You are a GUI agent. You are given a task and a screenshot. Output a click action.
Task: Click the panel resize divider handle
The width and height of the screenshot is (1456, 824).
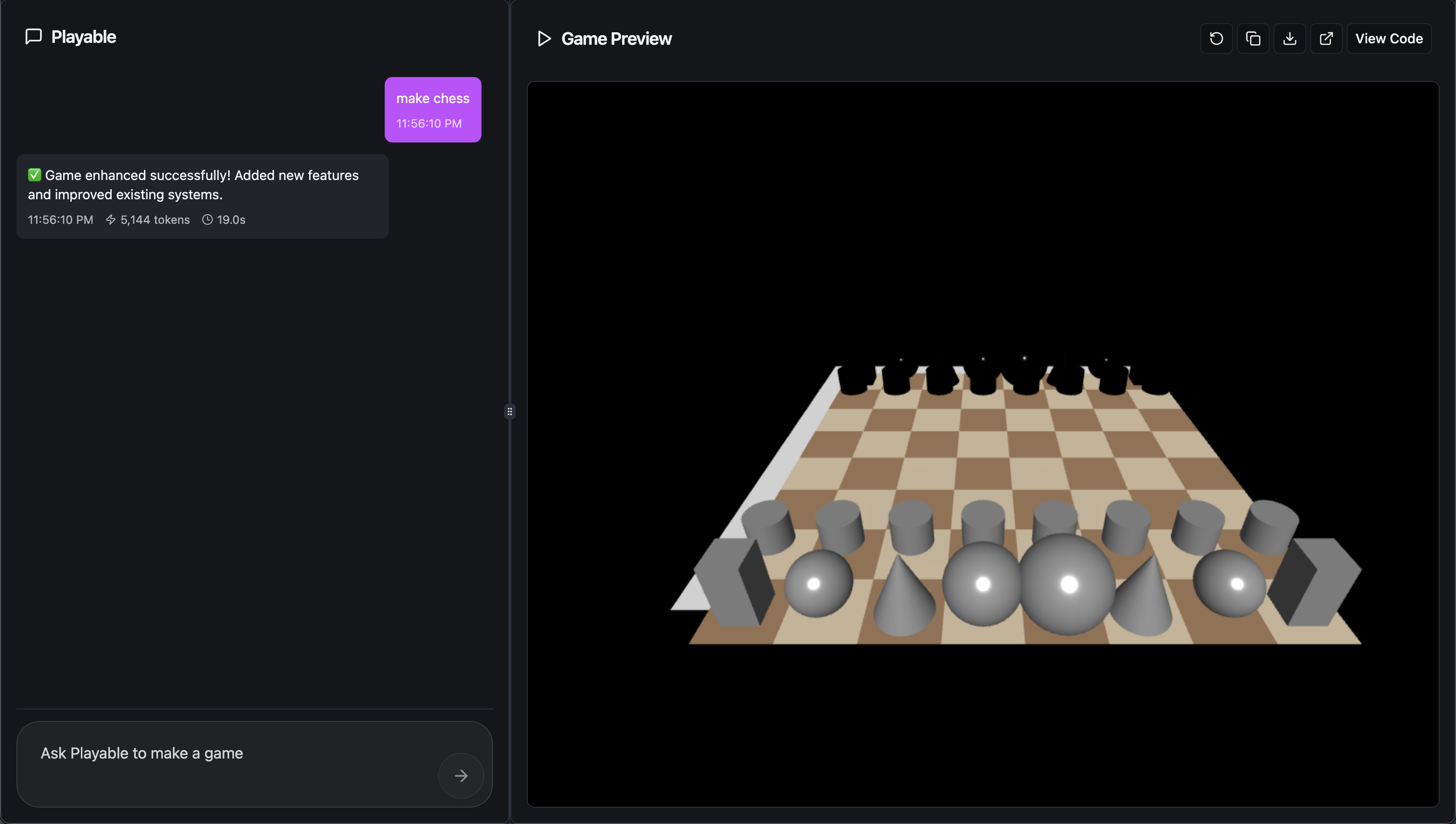pos(509,412)
